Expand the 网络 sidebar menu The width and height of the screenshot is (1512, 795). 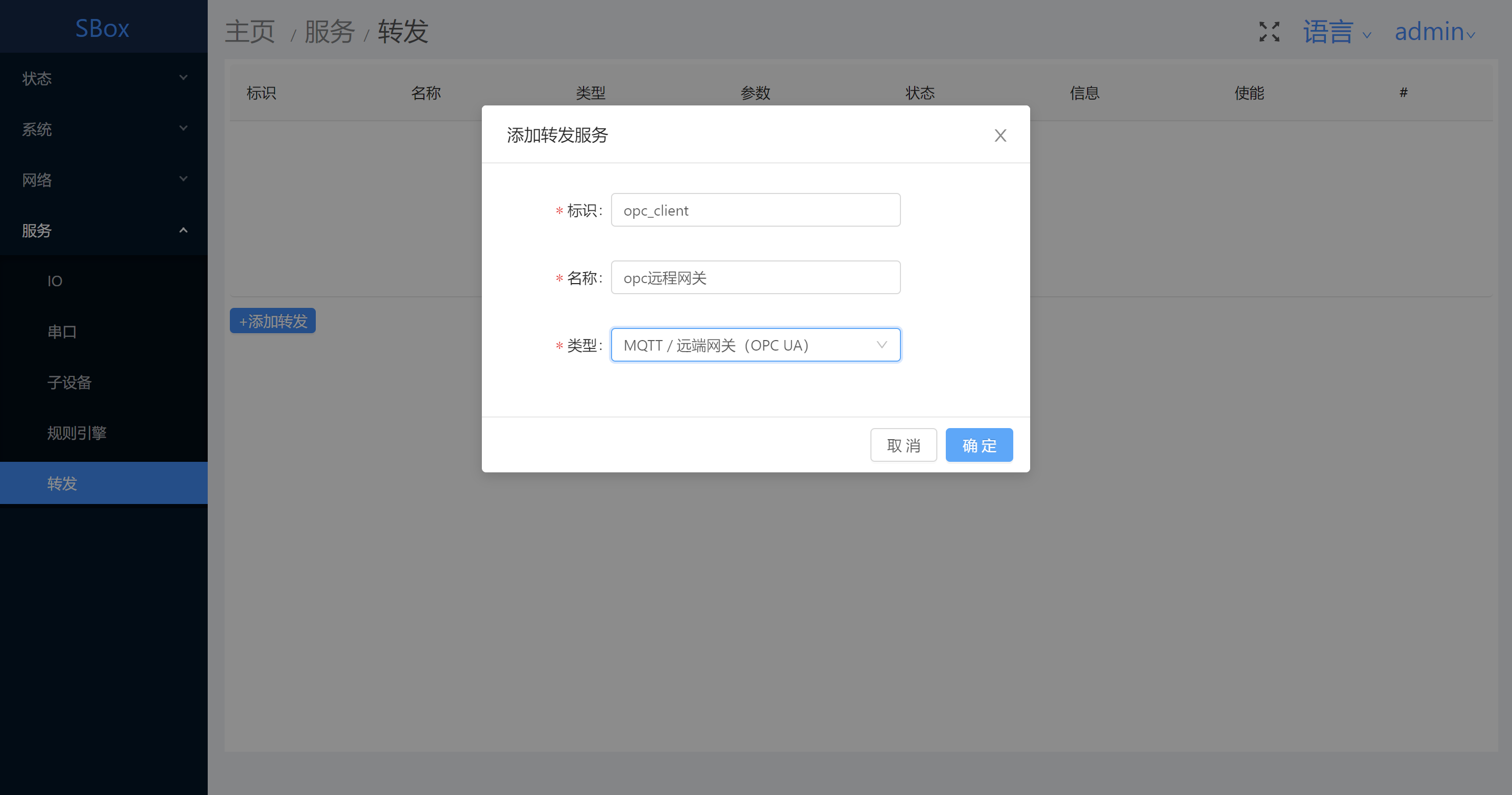(103, 179)
